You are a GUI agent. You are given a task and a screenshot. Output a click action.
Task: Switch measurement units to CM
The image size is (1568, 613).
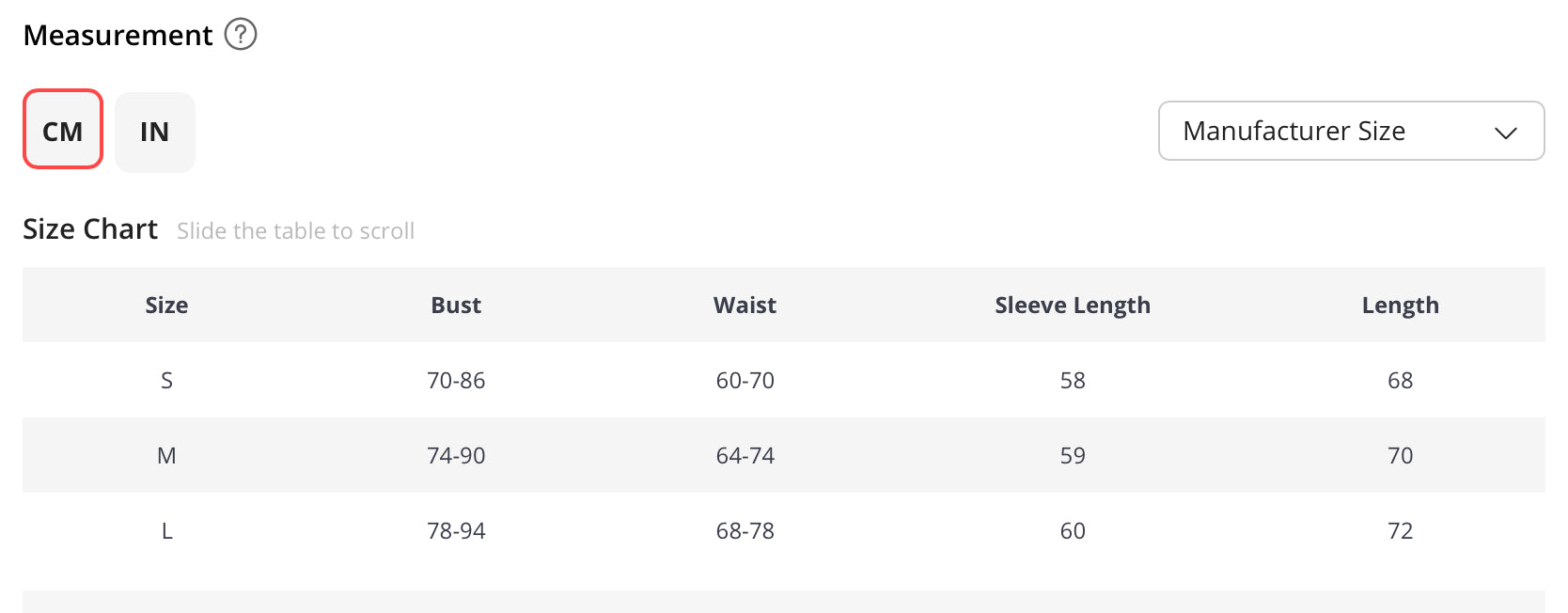coord(63,130)
